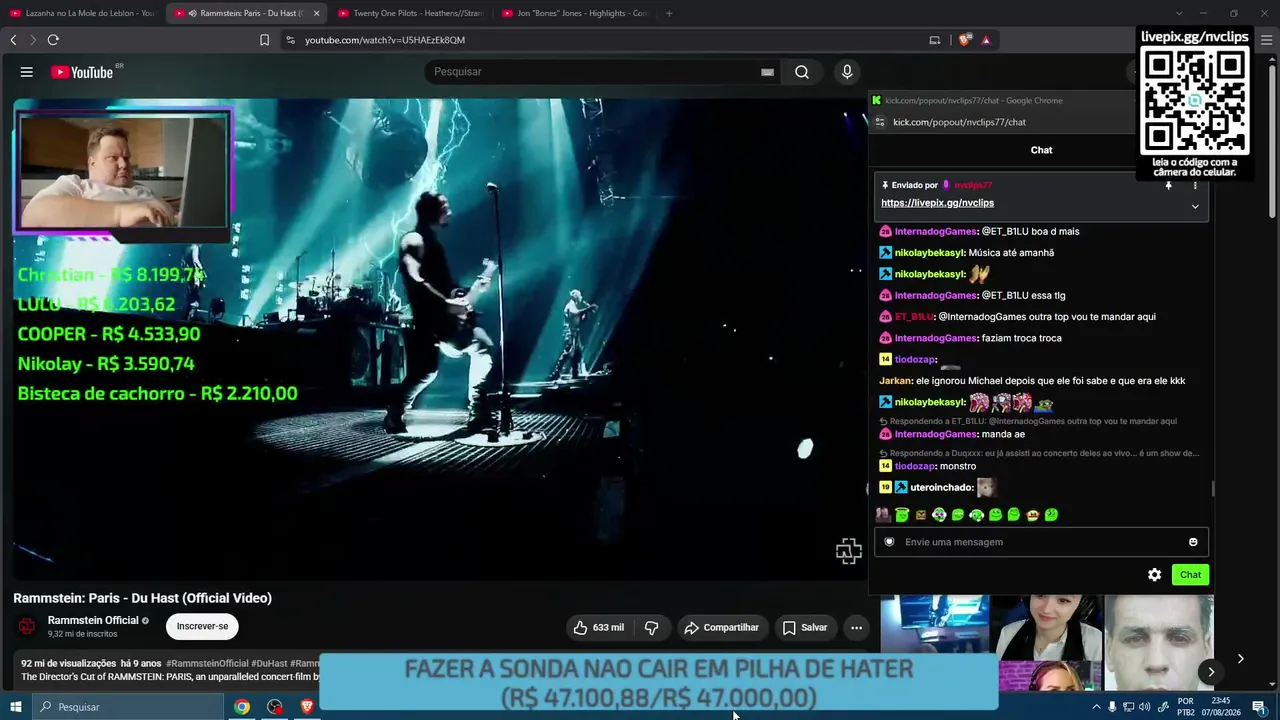The height and width of the screenshot is (720, 1280).
Task: Focus the Envie uma mensagem chat input
Action: point(1040,542)
